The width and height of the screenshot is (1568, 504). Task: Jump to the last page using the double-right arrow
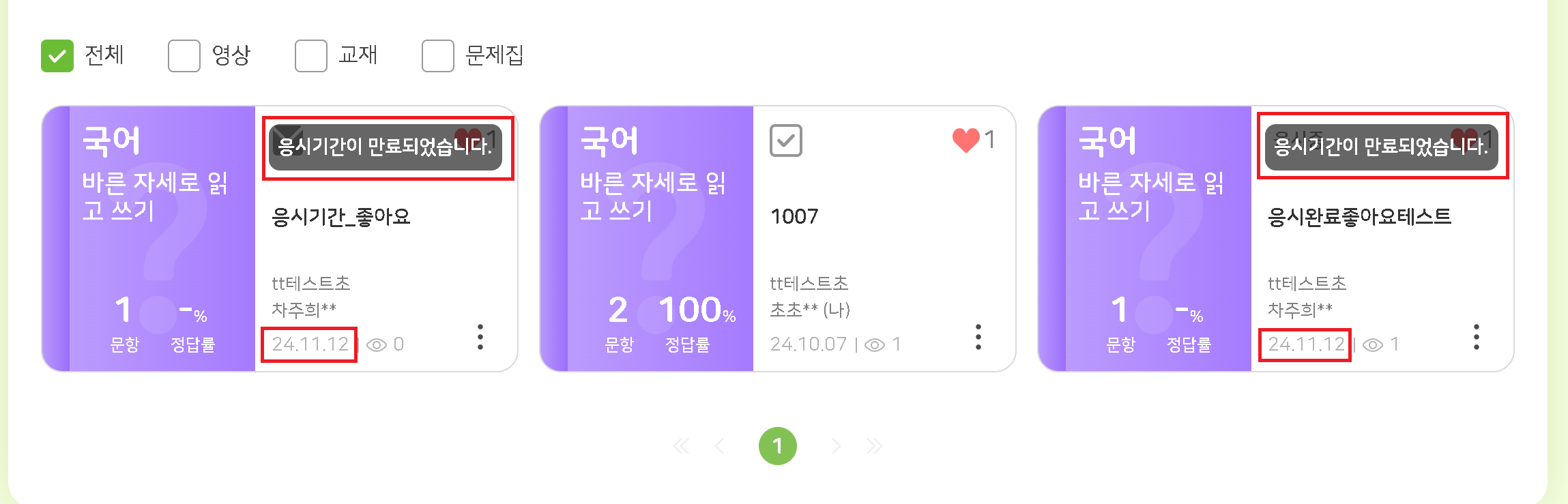[x=874, y=447]
